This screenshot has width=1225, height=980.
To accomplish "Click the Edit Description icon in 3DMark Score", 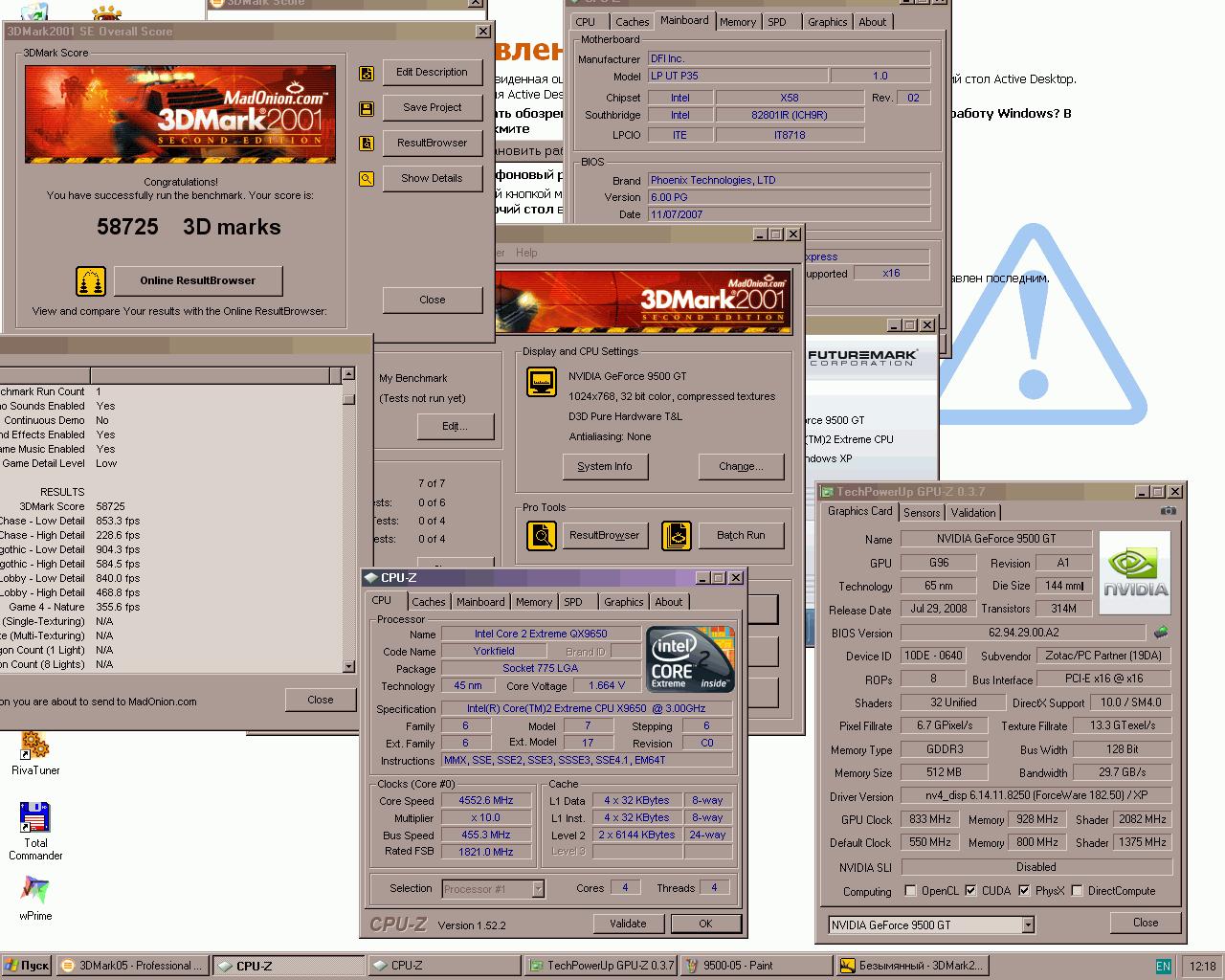I will [x=367, y=74].
